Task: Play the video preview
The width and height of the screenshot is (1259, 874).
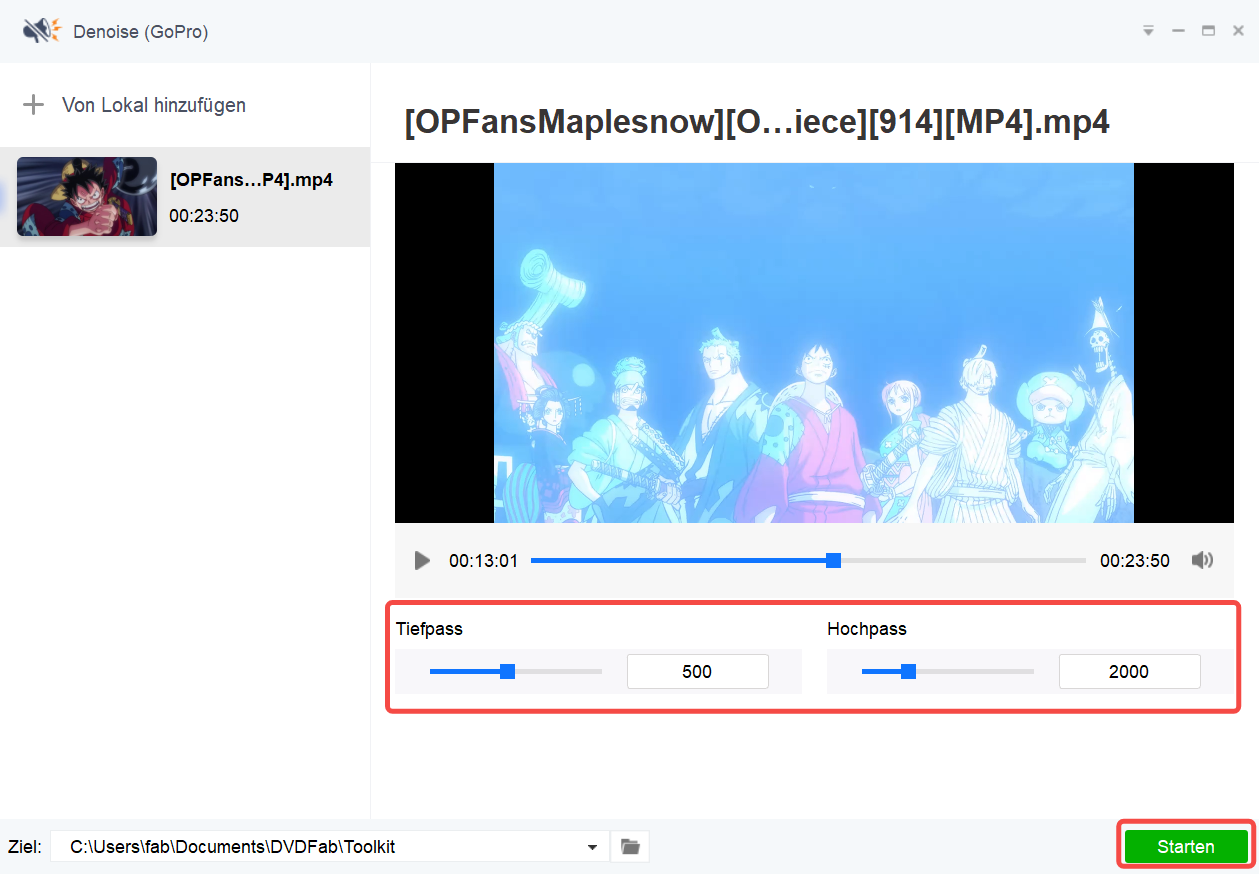Action: [422, 561]
